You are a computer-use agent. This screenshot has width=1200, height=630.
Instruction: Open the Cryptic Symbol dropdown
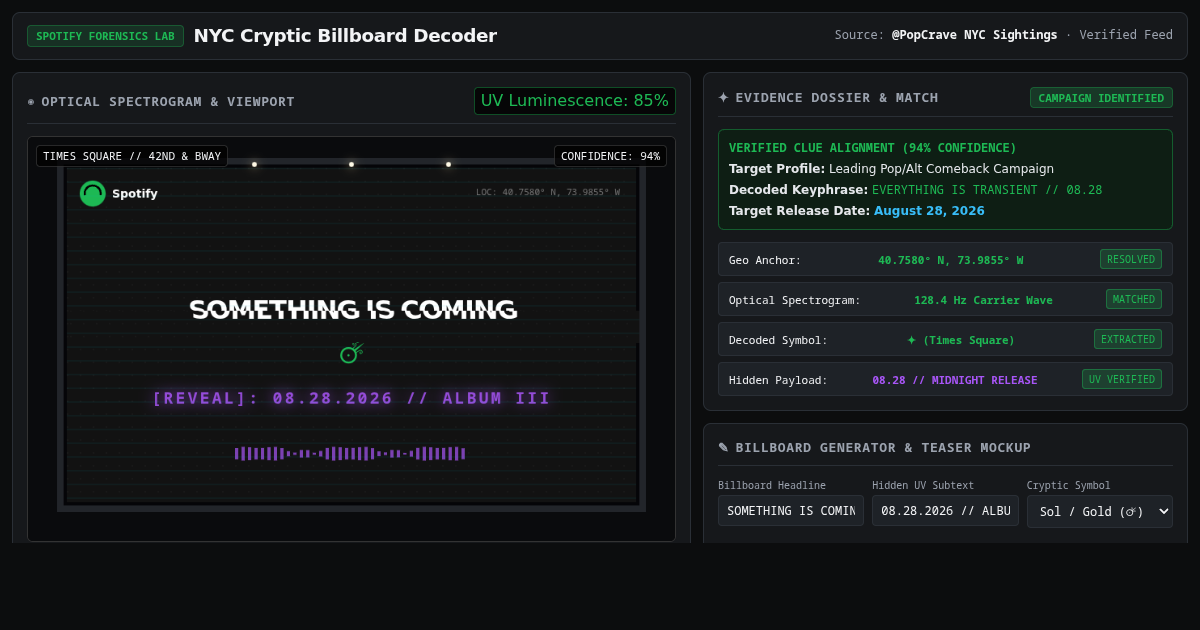point(1099,511)
